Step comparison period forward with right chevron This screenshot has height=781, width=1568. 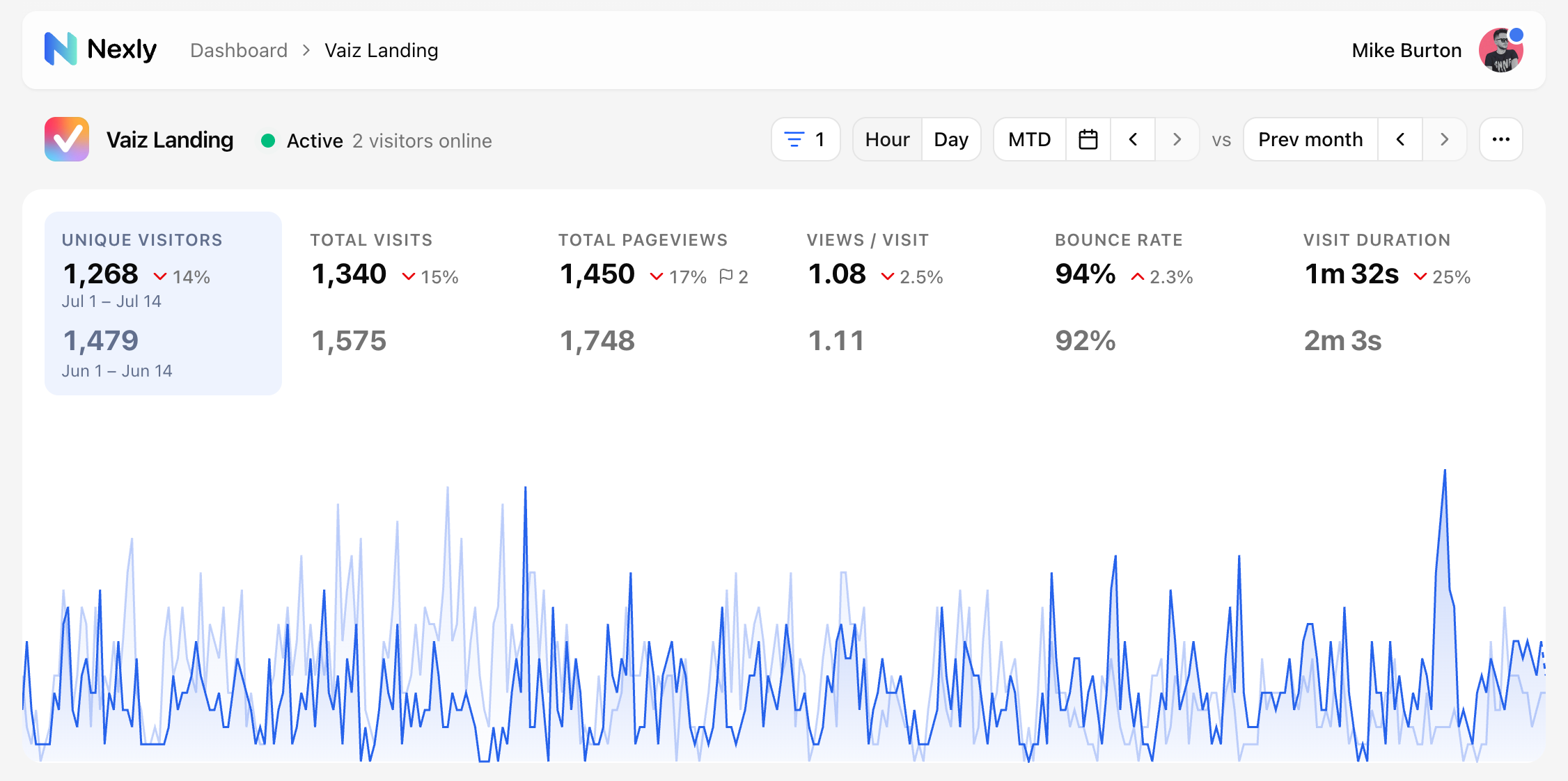[1444, 140]
